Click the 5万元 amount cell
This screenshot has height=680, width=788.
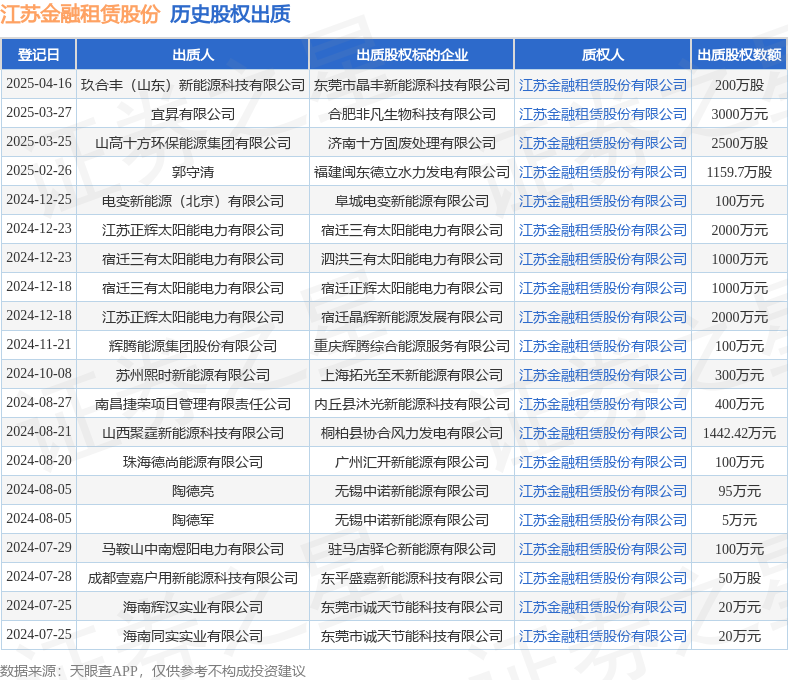pyautogui.click(x=739, y=520)
